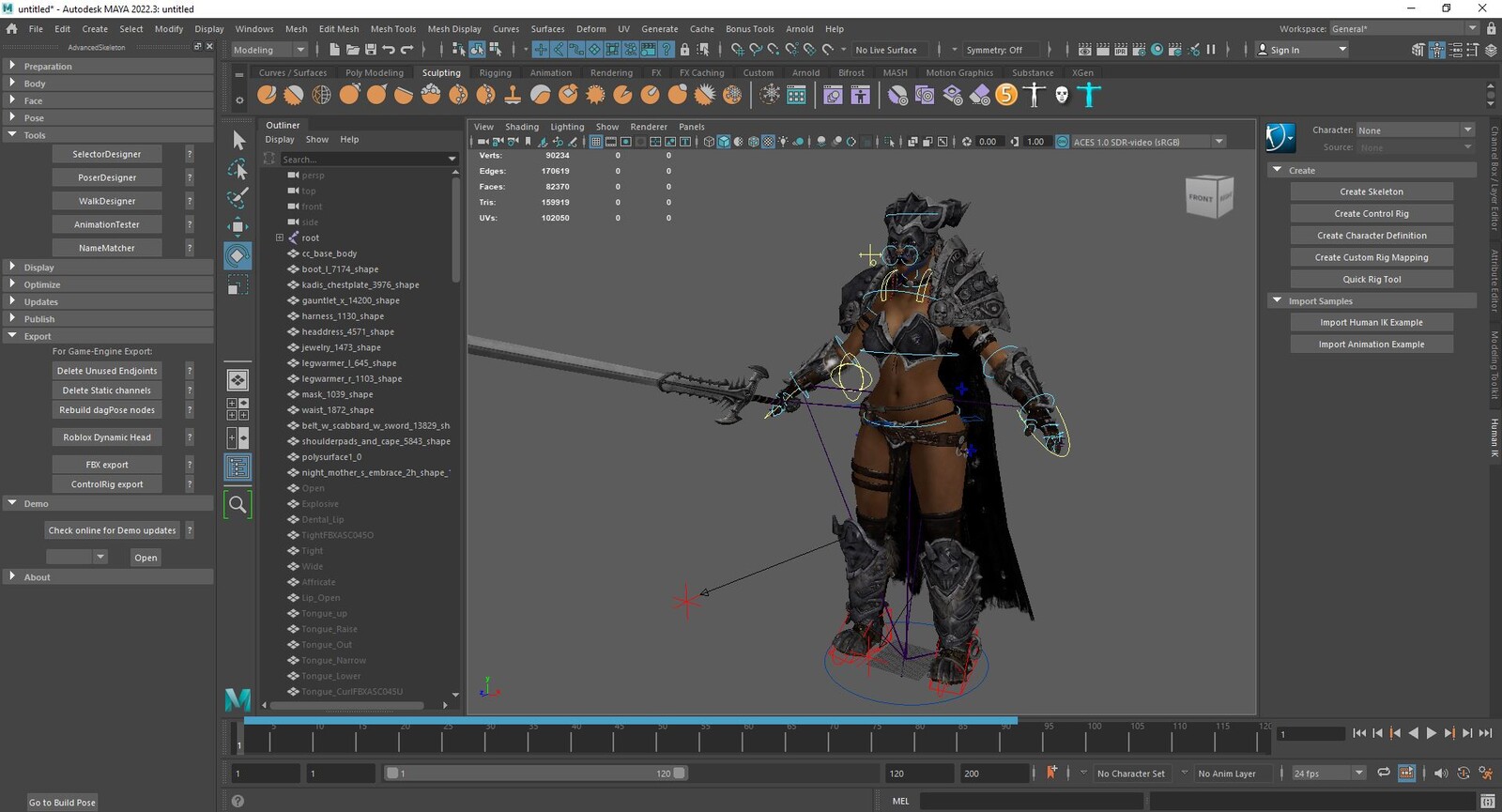Click Go to Build Pose button
Viewport: 1502px width, 812px height.
click(x=62, y=803)
